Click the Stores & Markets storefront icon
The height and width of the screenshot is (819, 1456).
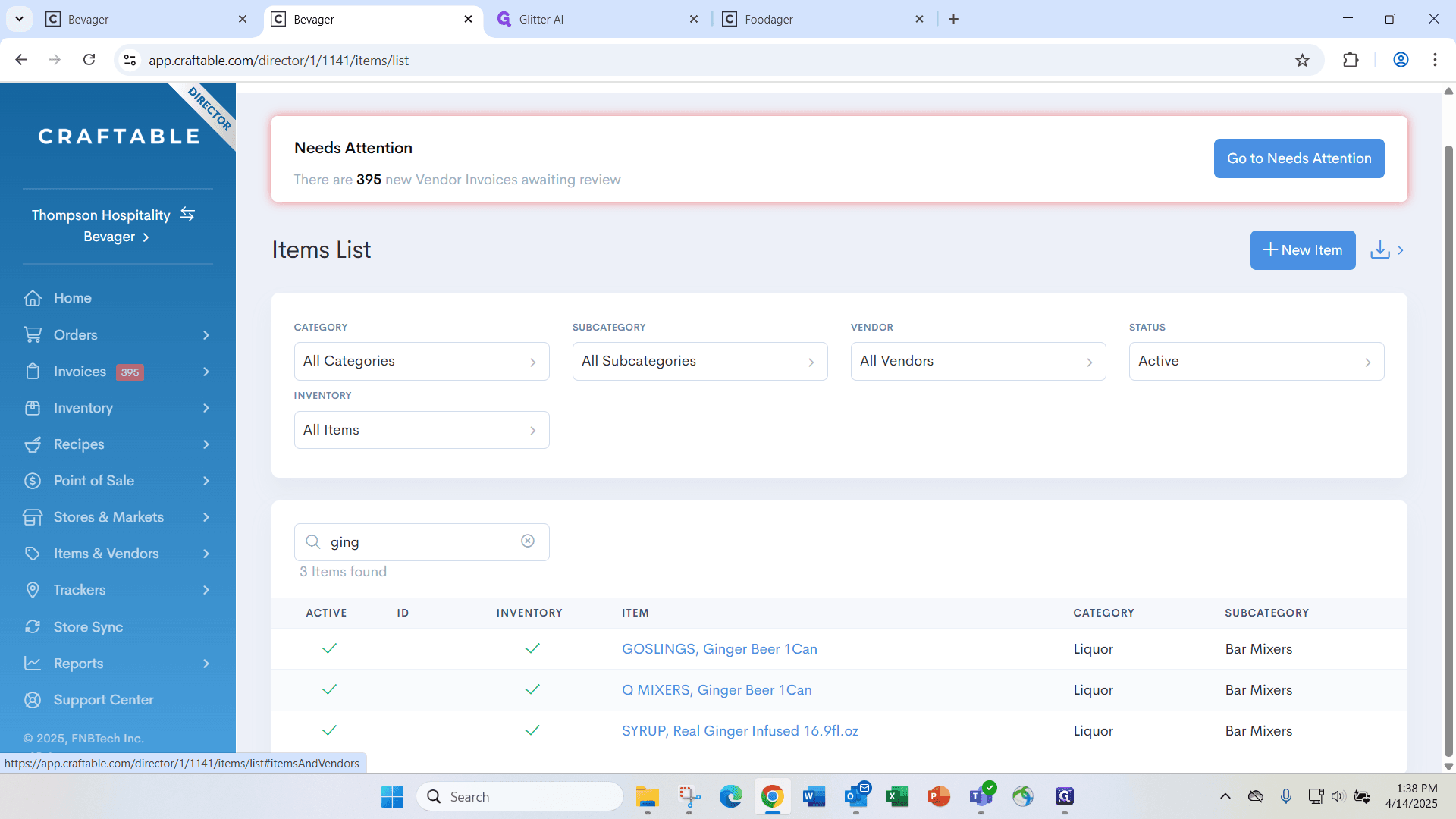pyautogui.click(x=33, y=517)
